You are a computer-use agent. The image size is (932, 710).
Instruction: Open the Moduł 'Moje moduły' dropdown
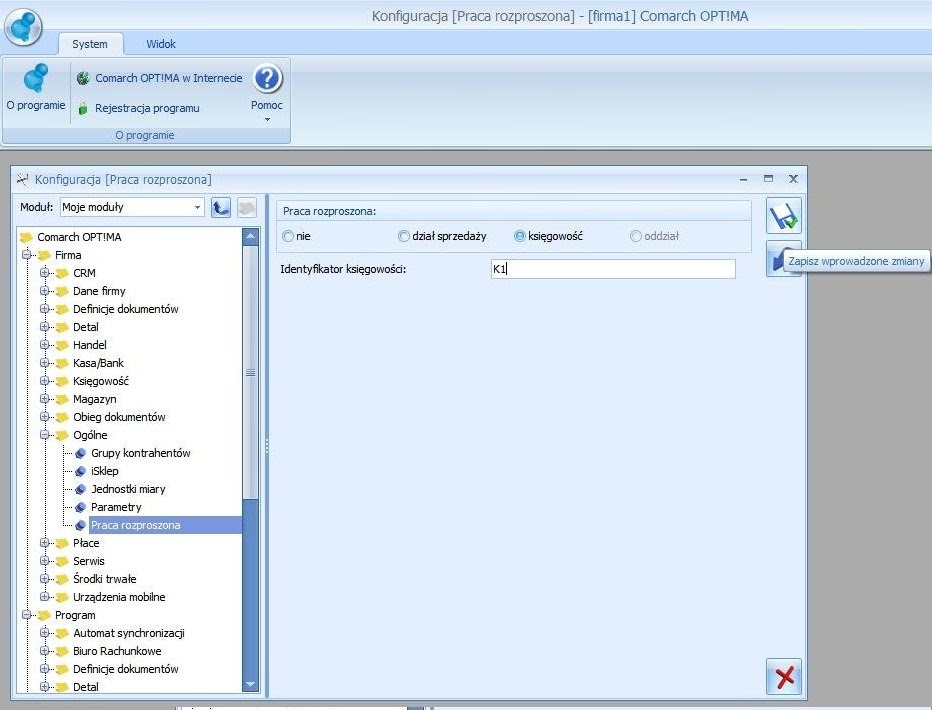197,207
